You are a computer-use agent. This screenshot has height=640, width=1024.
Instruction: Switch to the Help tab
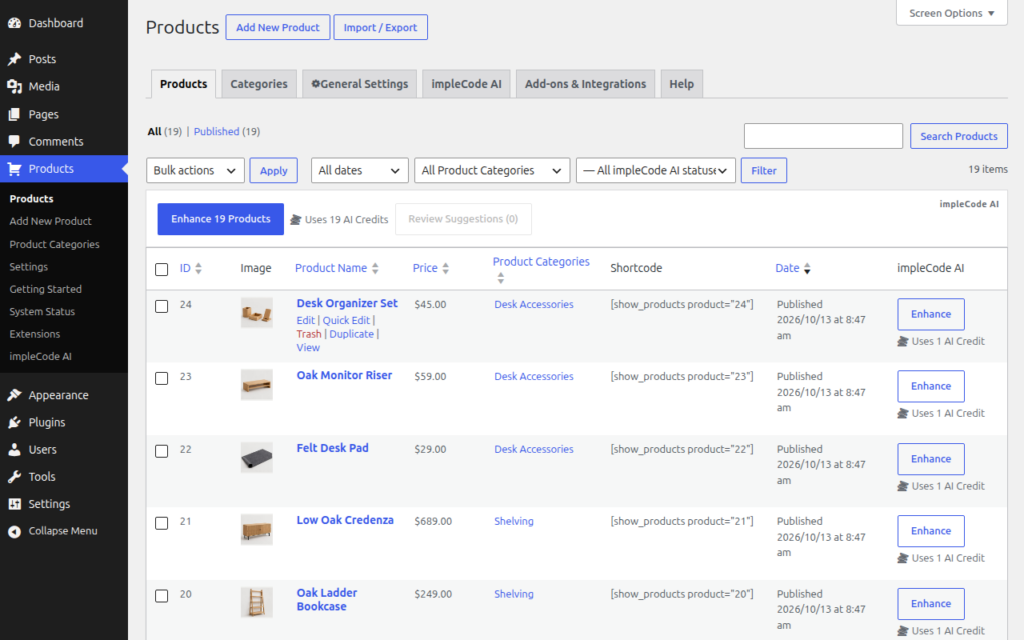pyautogui.click(x=681, y=84)
